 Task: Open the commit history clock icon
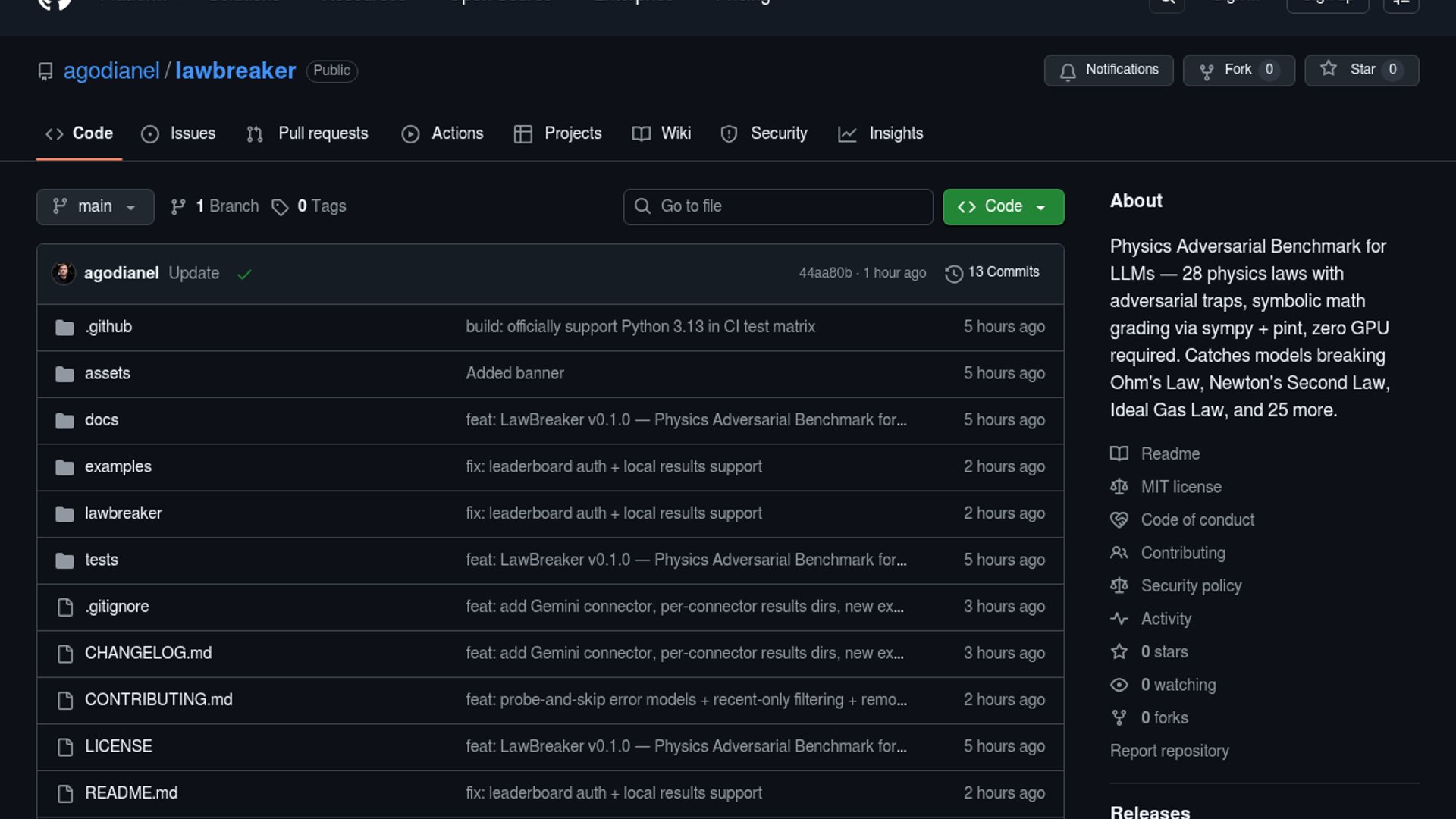pos(954,273)
